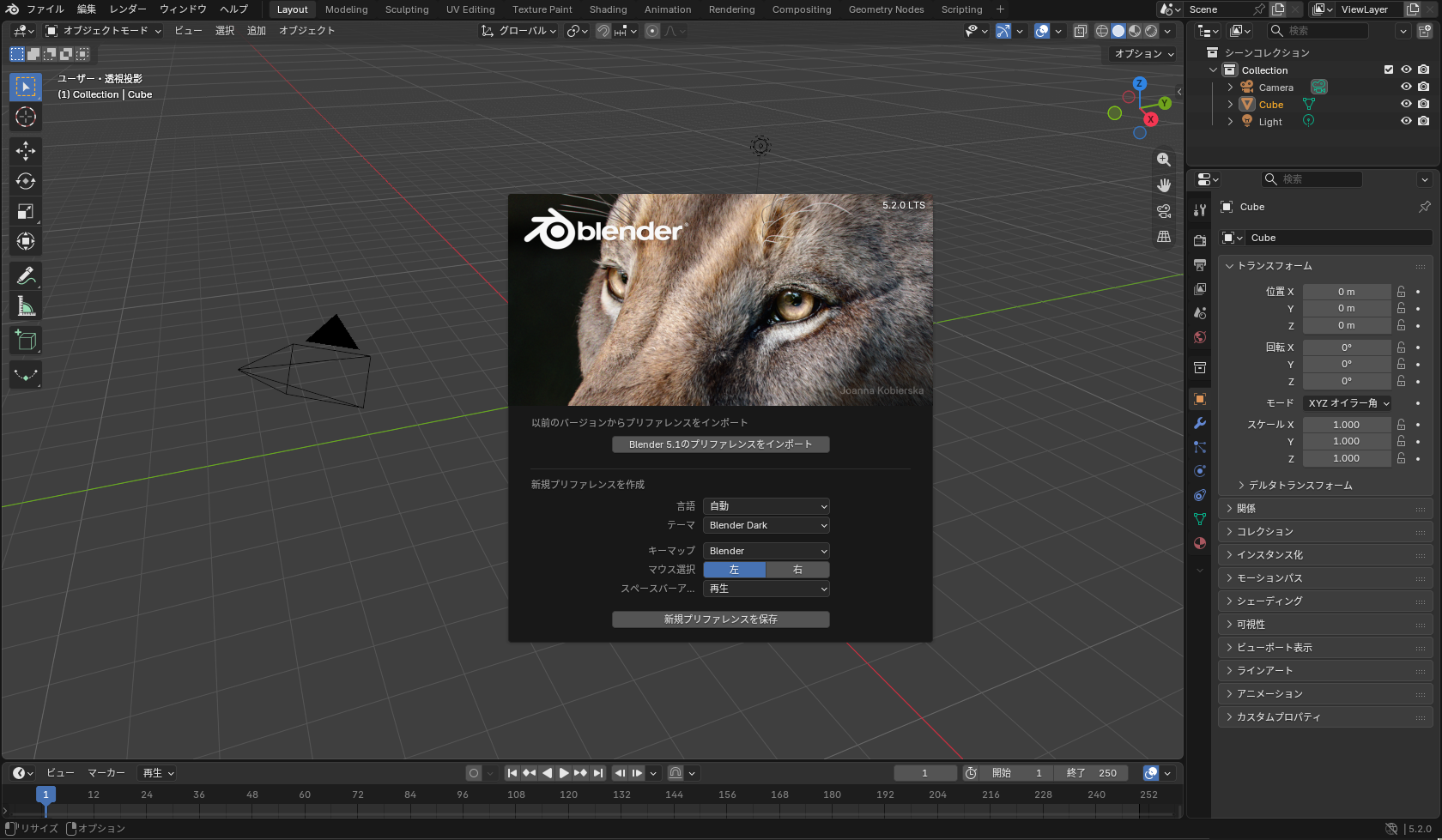Open the Material properties tab icon

coord(1200,543)
